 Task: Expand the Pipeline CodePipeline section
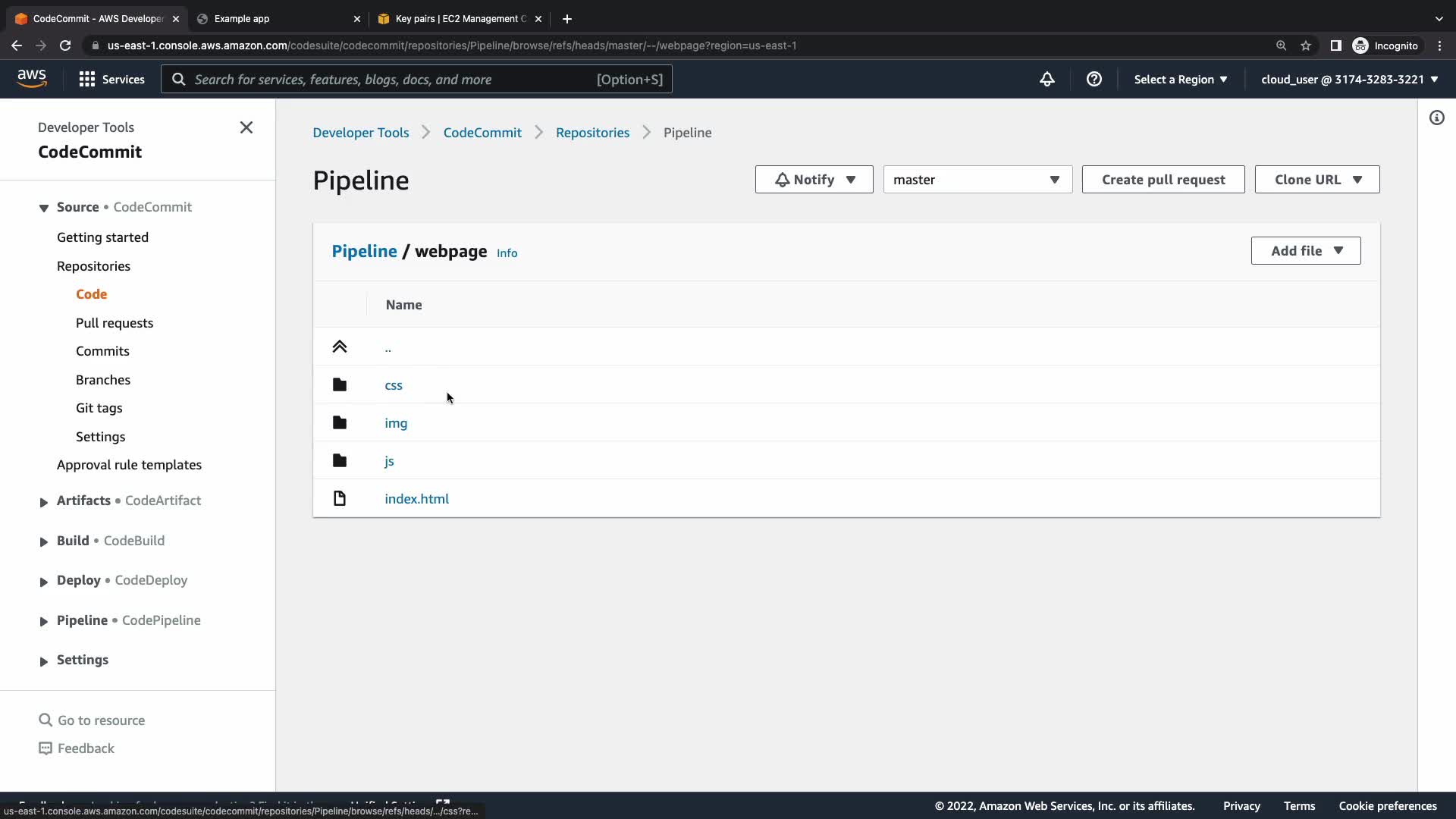(44, 621)
